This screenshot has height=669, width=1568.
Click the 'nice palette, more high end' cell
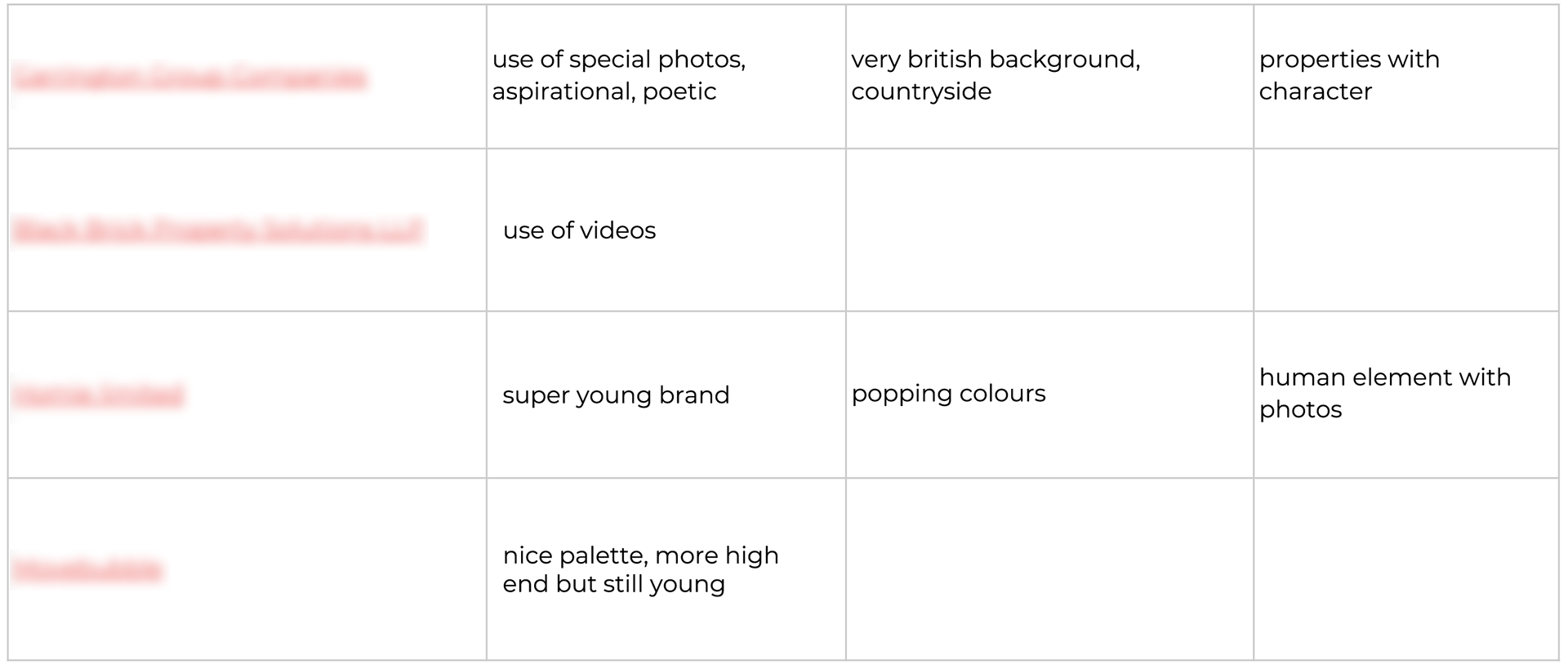[666, 569]
